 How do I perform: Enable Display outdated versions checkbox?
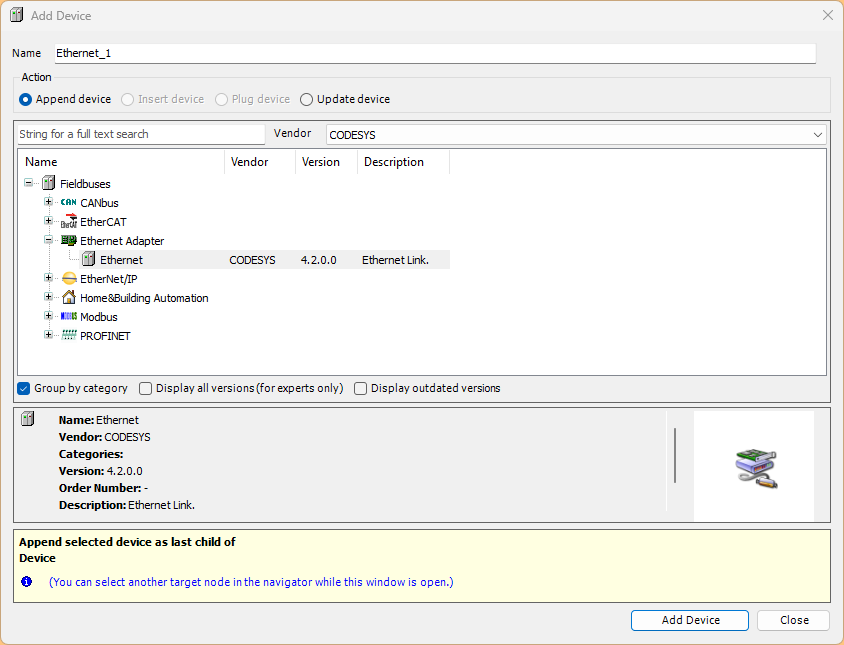[361, 388]
